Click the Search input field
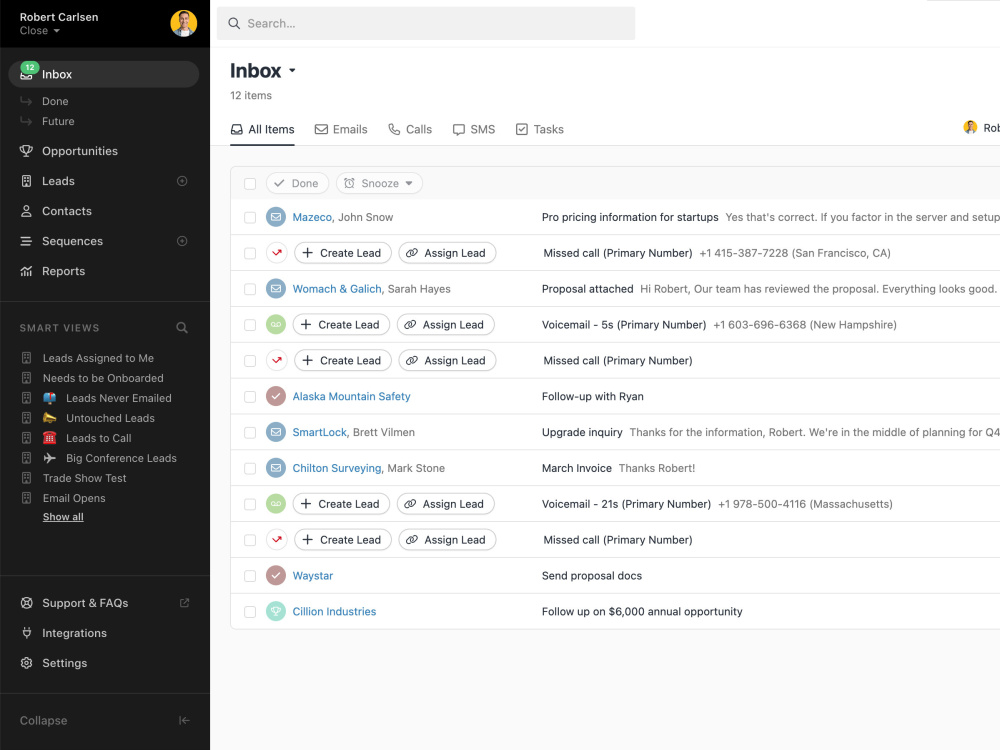The width and height of the screenshot is (1000, 750). point(426,24)
